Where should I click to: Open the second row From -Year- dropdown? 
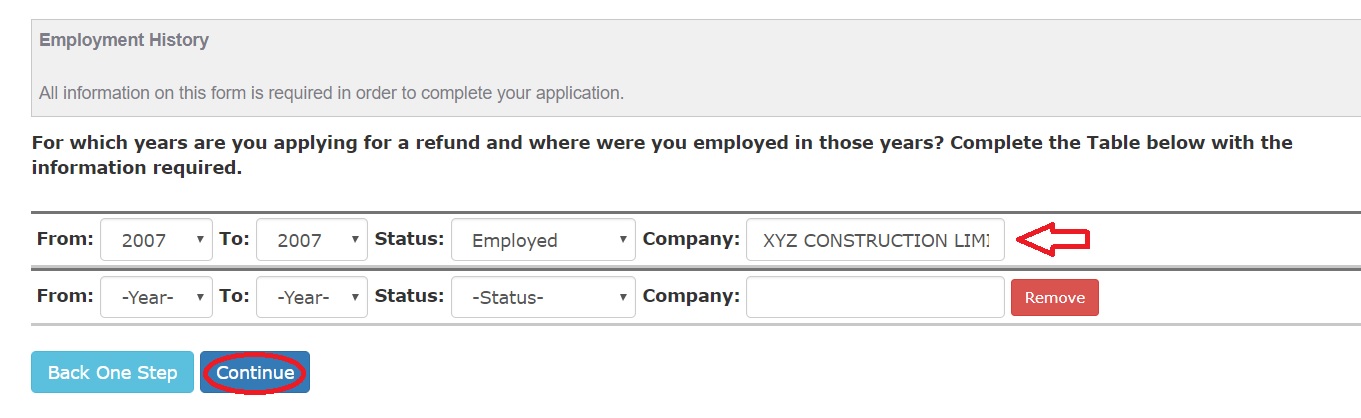click(156, 297)
